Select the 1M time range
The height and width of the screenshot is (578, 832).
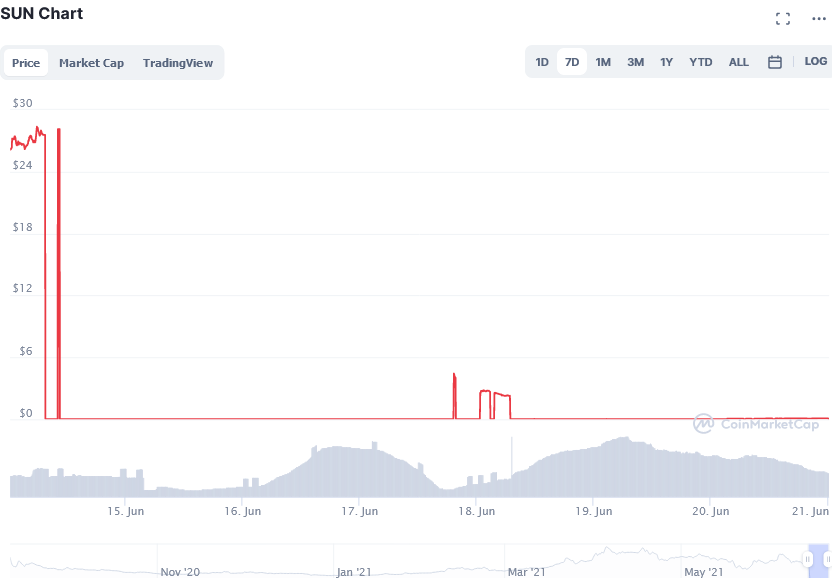(603, 62)
